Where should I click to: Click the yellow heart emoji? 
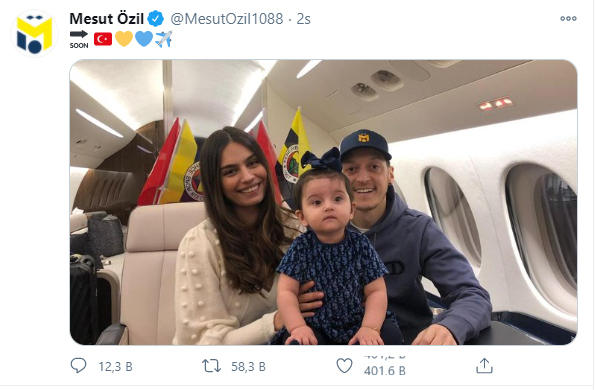124,39
